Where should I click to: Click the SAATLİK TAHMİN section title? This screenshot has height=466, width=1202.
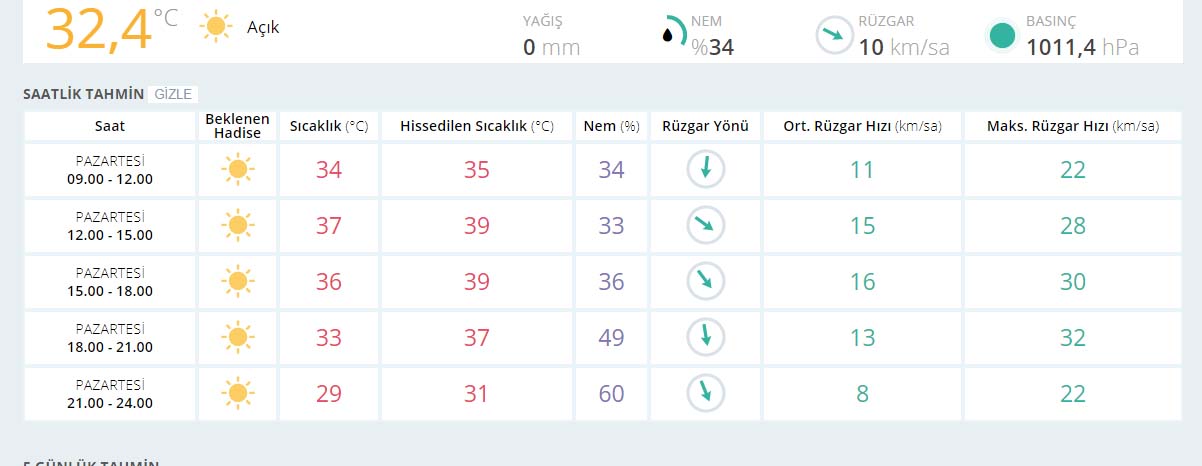coord(84,94)
